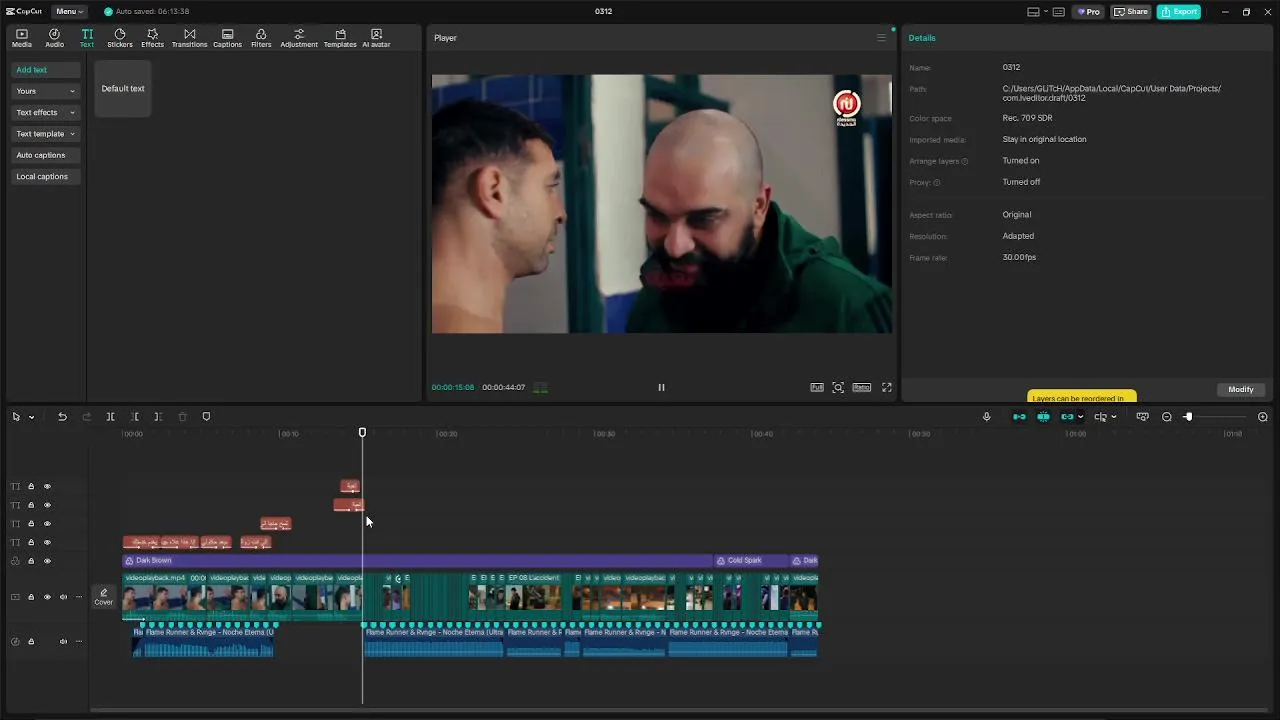Image resolution: width=1280 pixels, height=720 pixels.
Task: Open more options for video track
Action: click(79, 597)
